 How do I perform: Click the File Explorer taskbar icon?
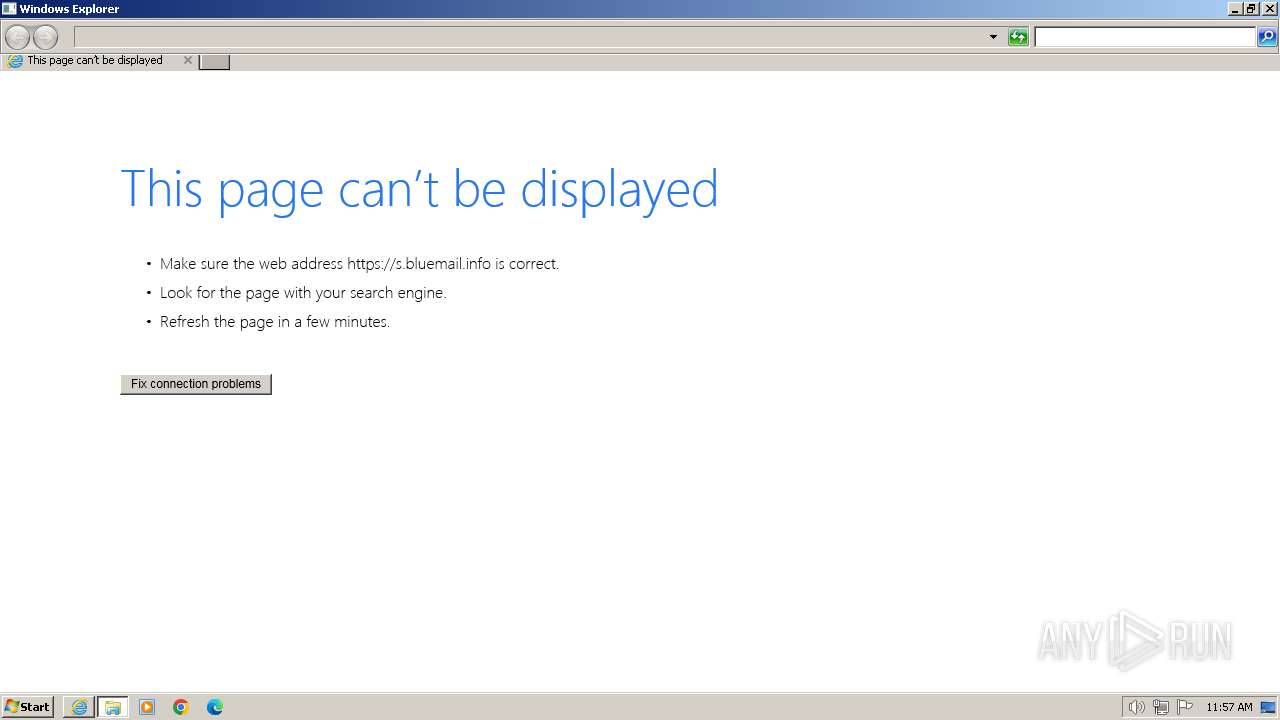pyautogui.click(x=113, y=707)
